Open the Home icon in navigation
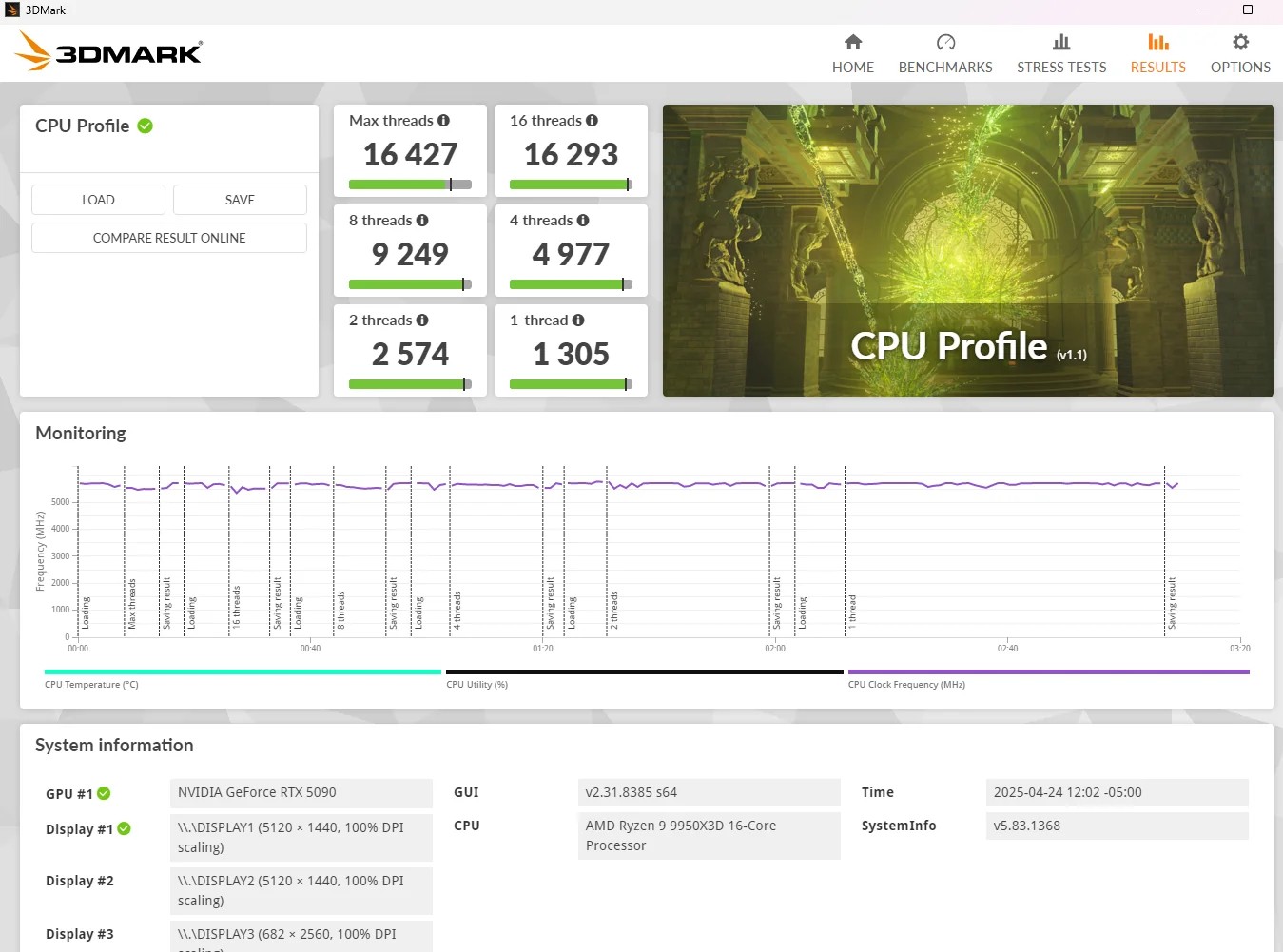1283x952 pixels. pos(853,42)
